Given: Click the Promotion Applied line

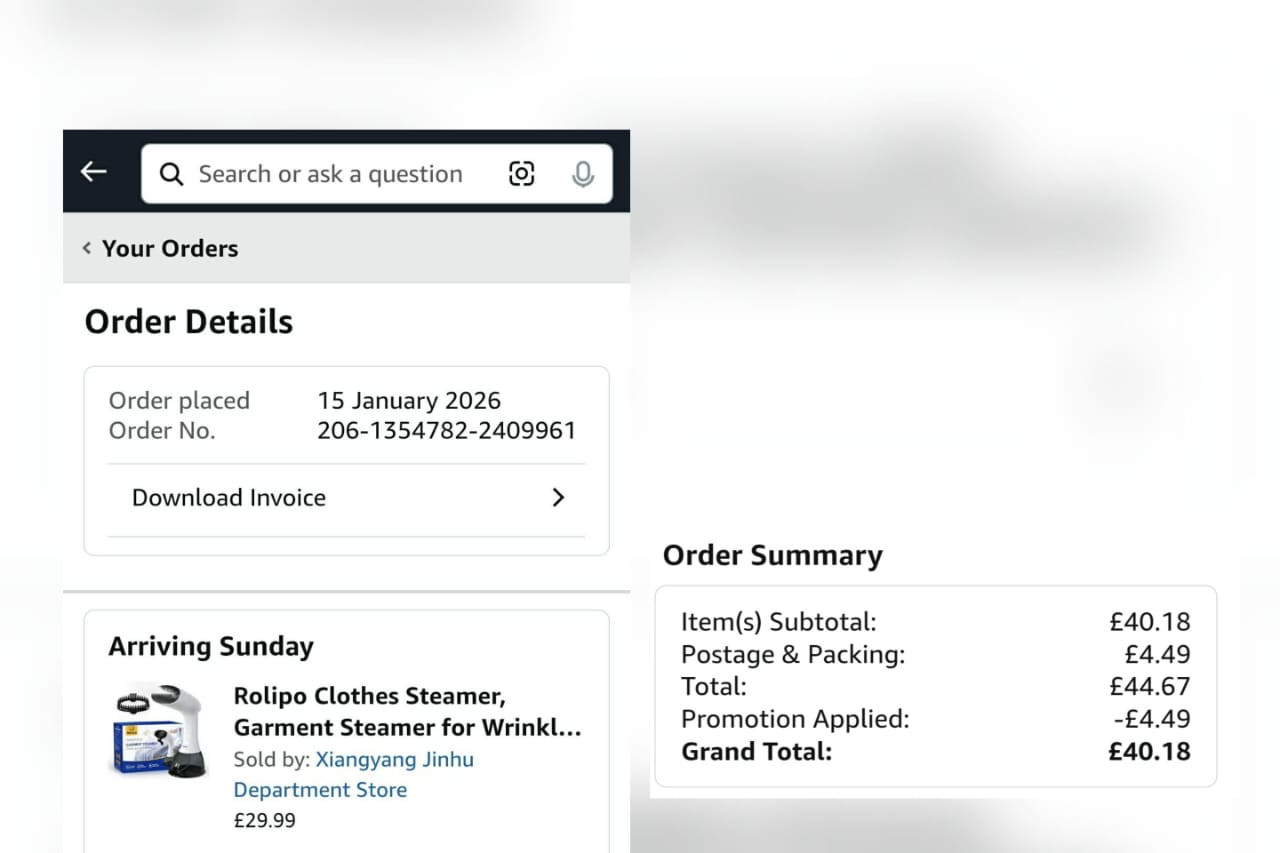Looking at the screenshot, I should [x=936, y=719].
